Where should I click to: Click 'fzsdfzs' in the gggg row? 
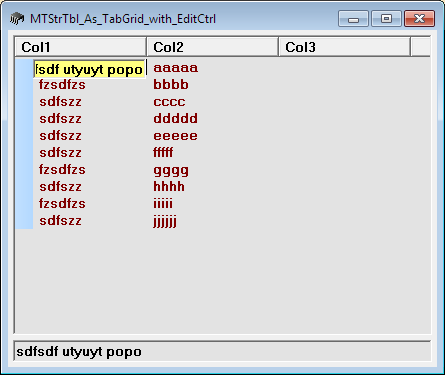(x=62, y=170)
